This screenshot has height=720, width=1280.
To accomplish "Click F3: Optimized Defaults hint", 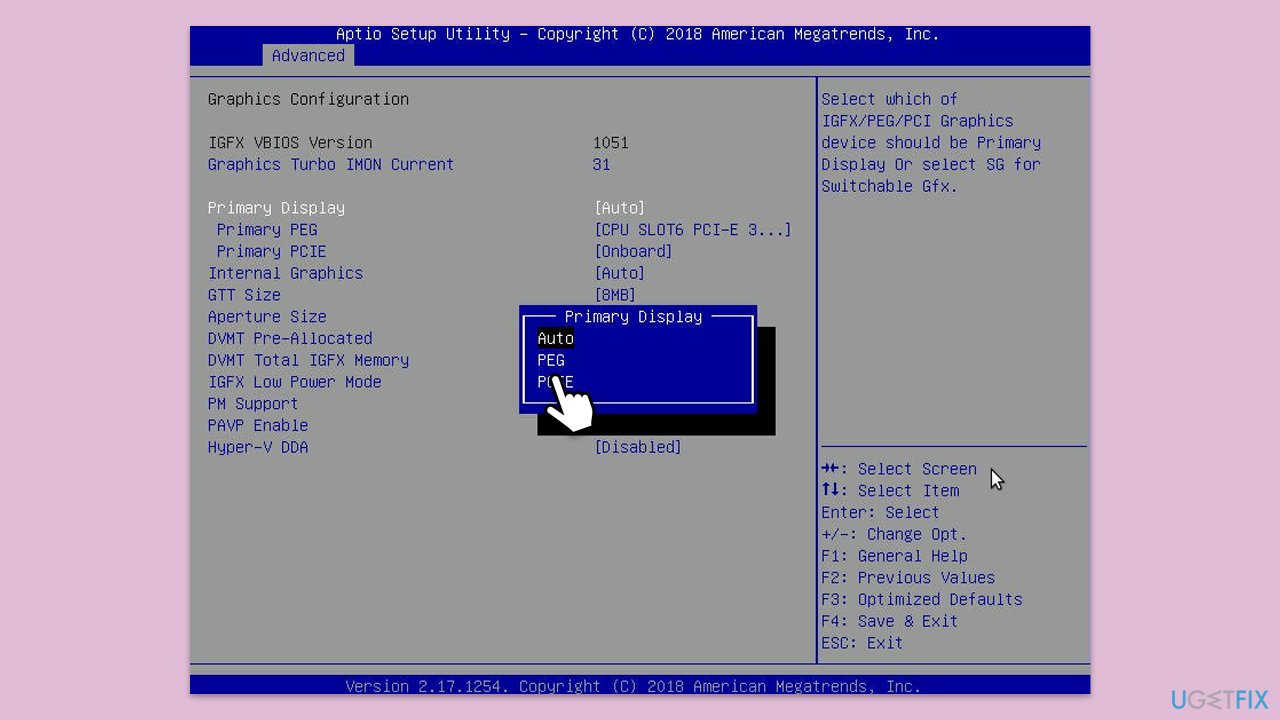I will (921, 600).
